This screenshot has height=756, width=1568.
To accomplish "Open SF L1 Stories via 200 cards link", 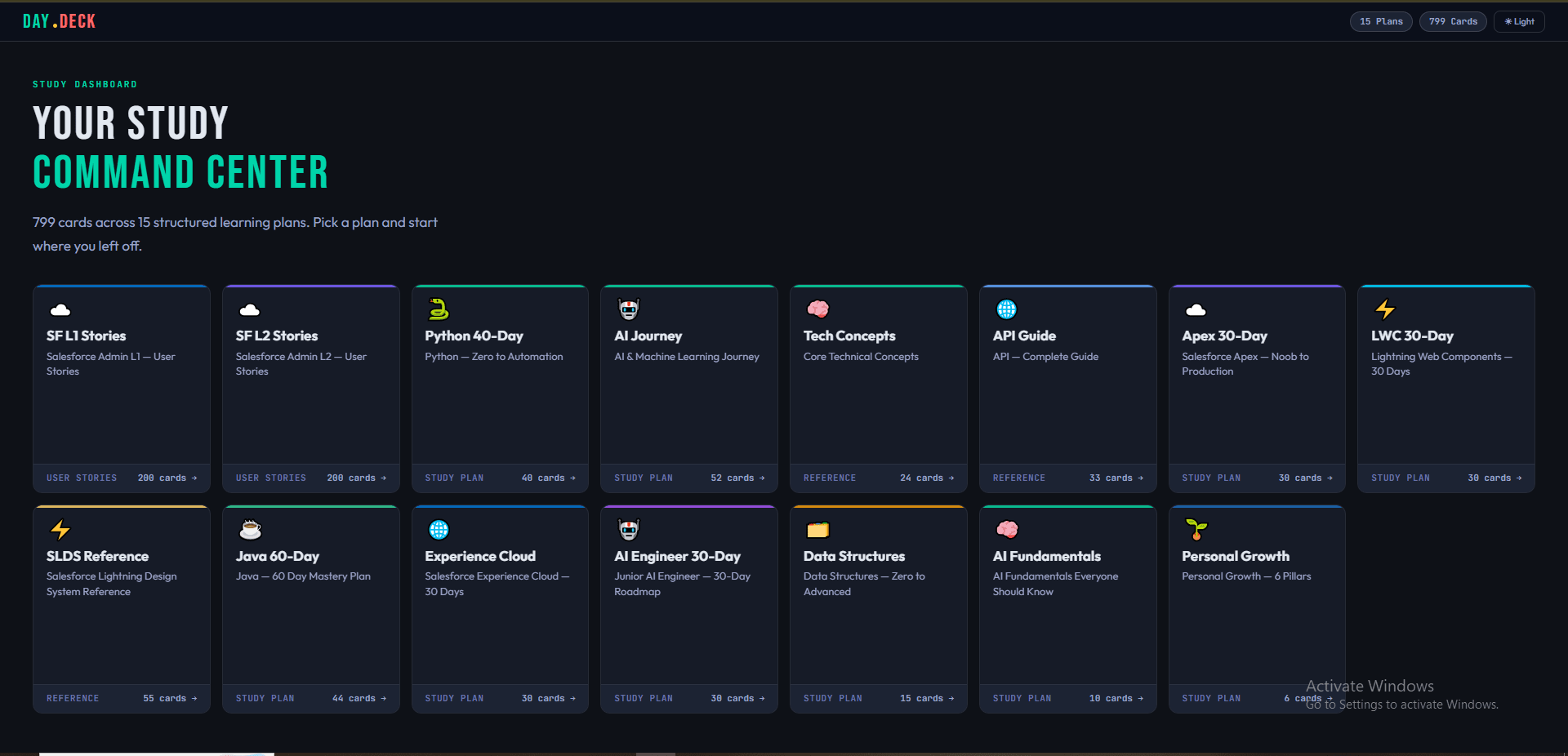I will point(167,478).
